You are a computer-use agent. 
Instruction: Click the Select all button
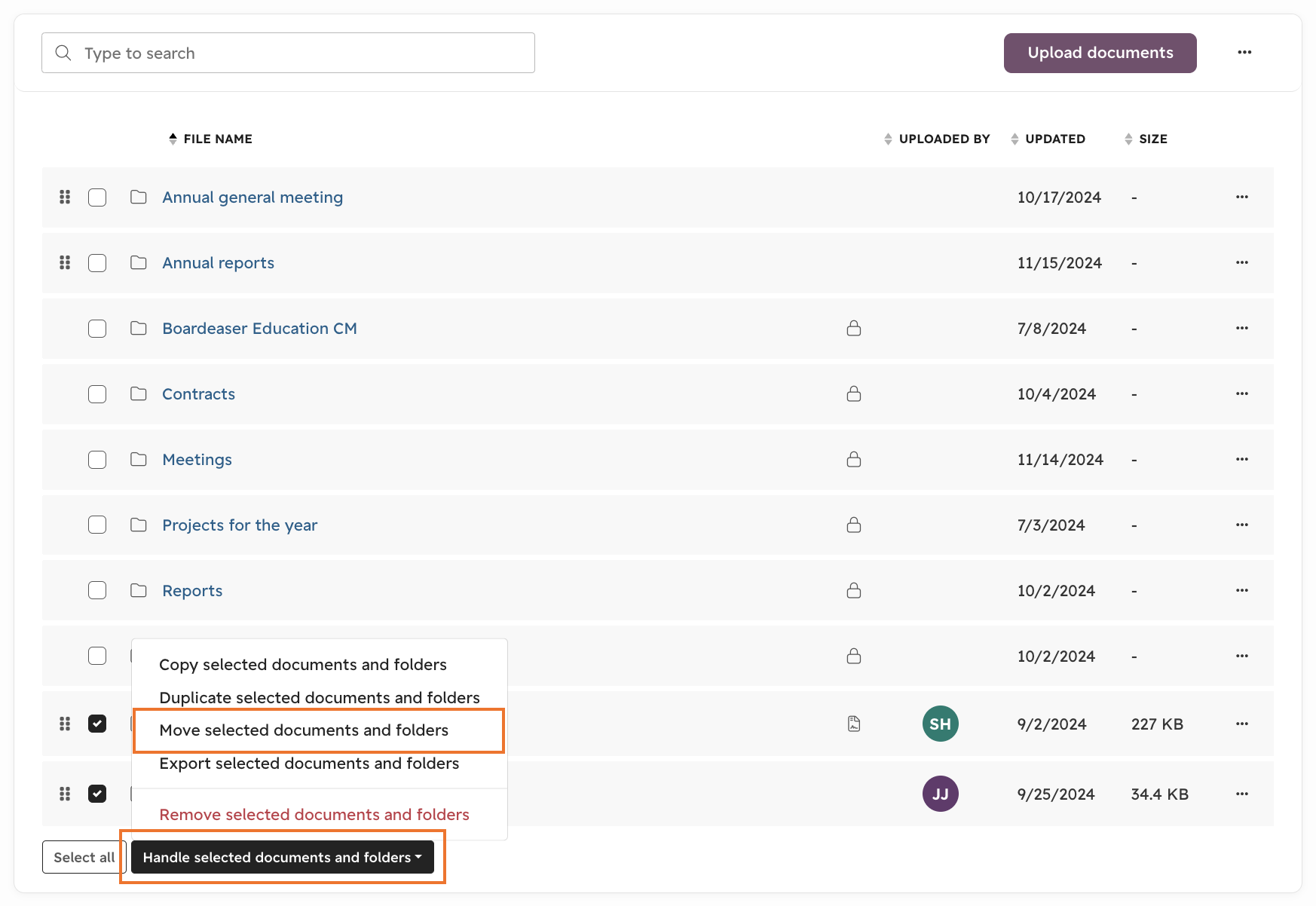pyautogui.click(x=84, y=858)
